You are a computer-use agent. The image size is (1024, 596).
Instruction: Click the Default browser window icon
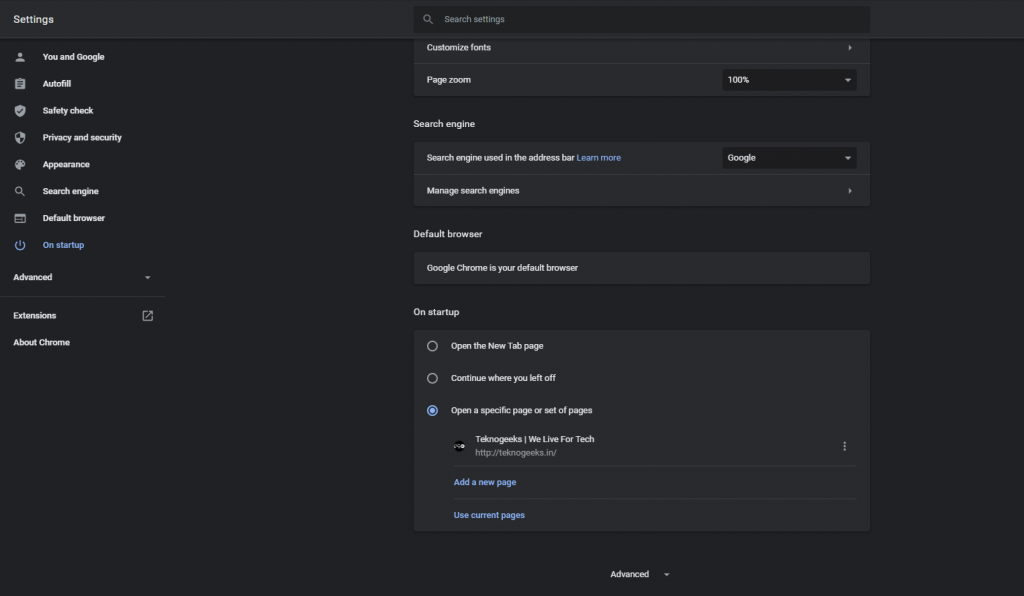tap(20, 218)
